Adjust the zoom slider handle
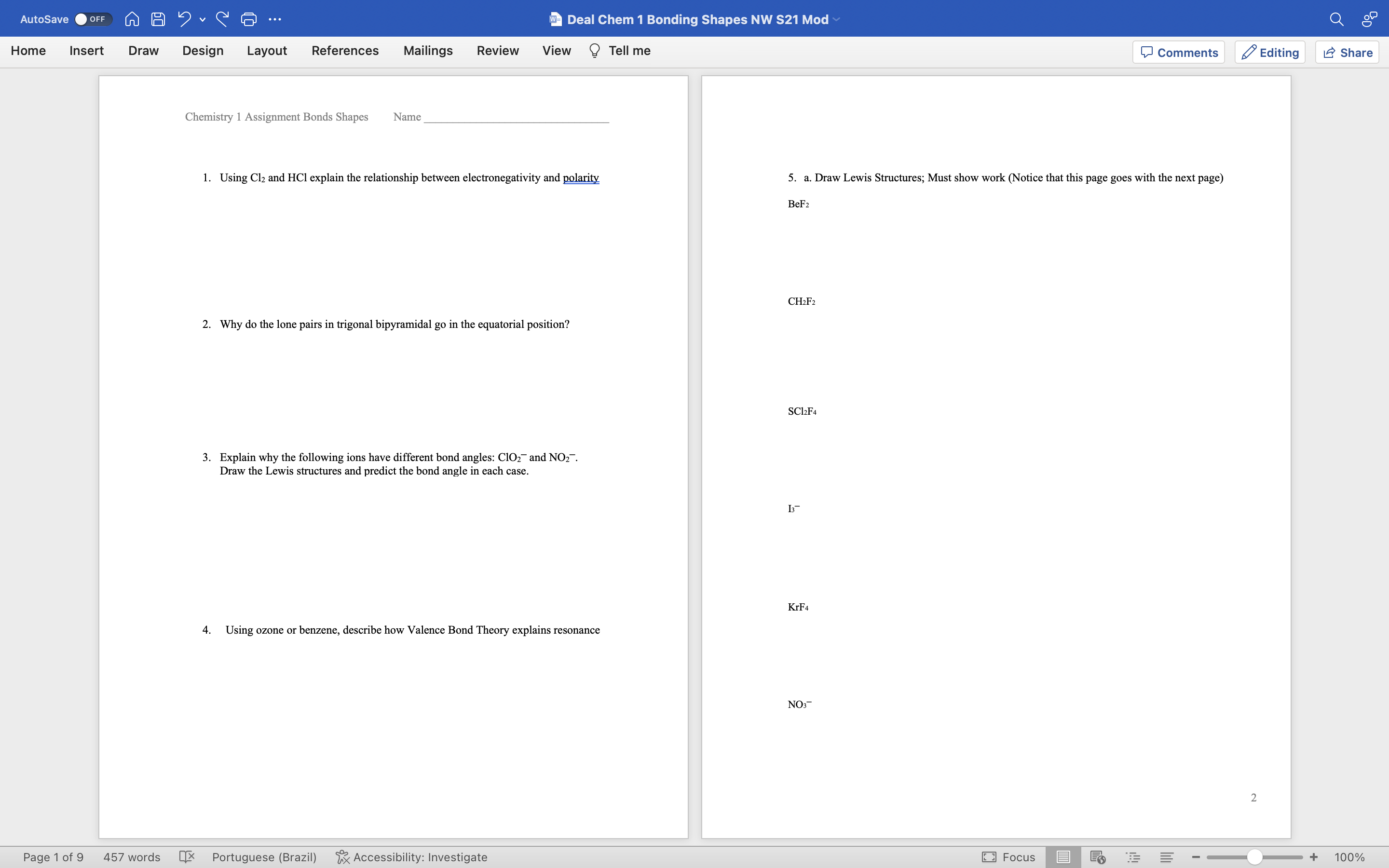The image size is (1389, 868). [1255, 856]
